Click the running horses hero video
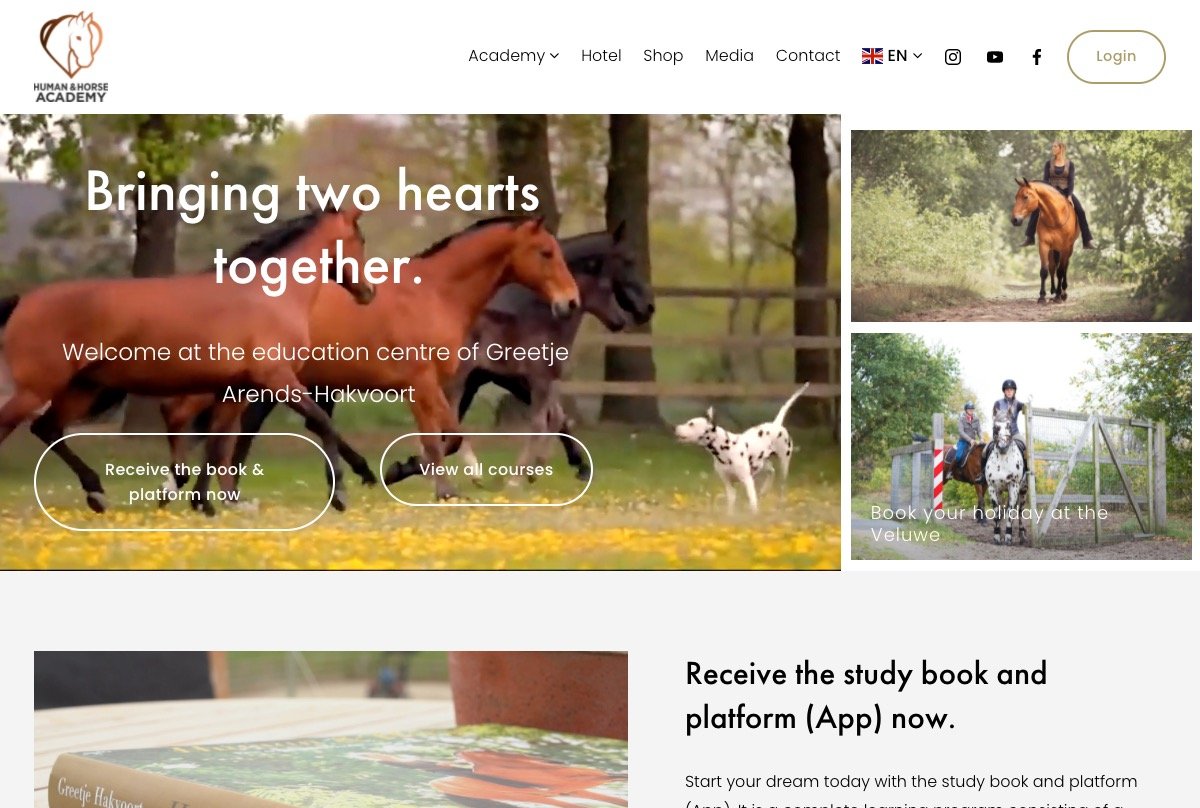1200x808 pixels. coord(420,342)
